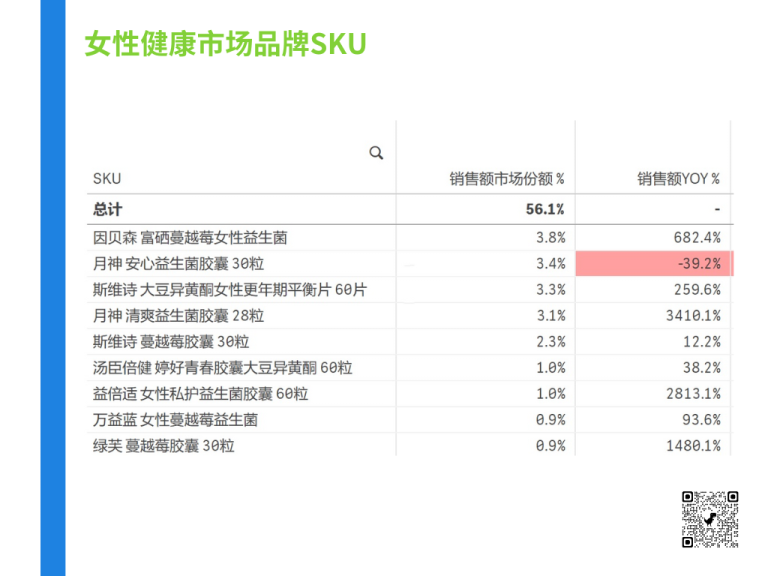The width and height of the screenshot is (768, 576).
Task: Select the 因贝森 富硒蔓越莓女性益生菌 row
Action: [410, 238]
